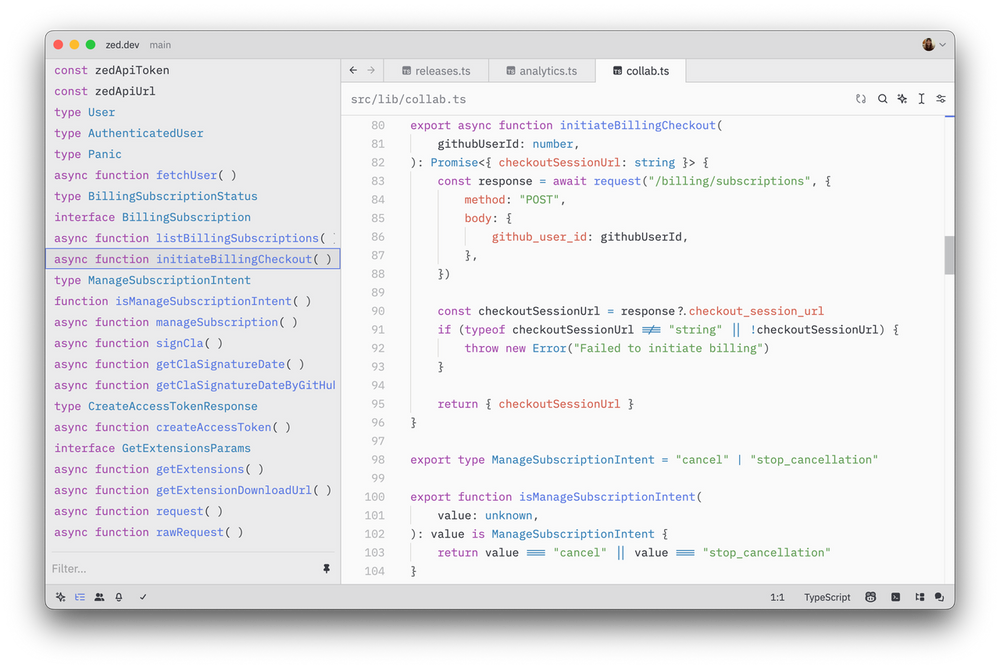Viewport: 1000px width, 669px height.
Task: Open the user profile dropdown near the avatar
Action: coord(932,44)
